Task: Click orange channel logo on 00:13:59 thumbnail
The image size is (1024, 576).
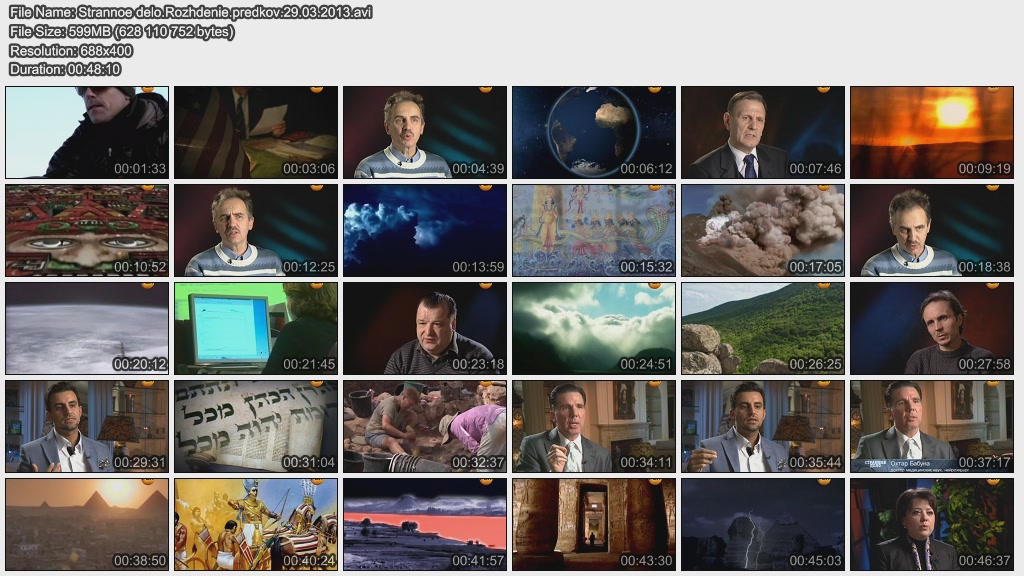Action: point(485,187)
